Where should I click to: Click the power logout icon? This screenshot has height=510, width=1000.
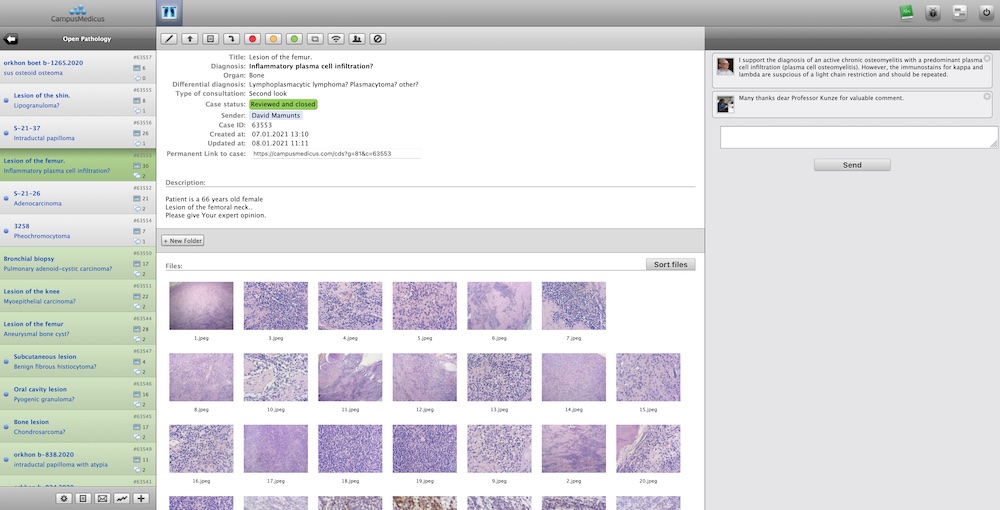point(986,13)
